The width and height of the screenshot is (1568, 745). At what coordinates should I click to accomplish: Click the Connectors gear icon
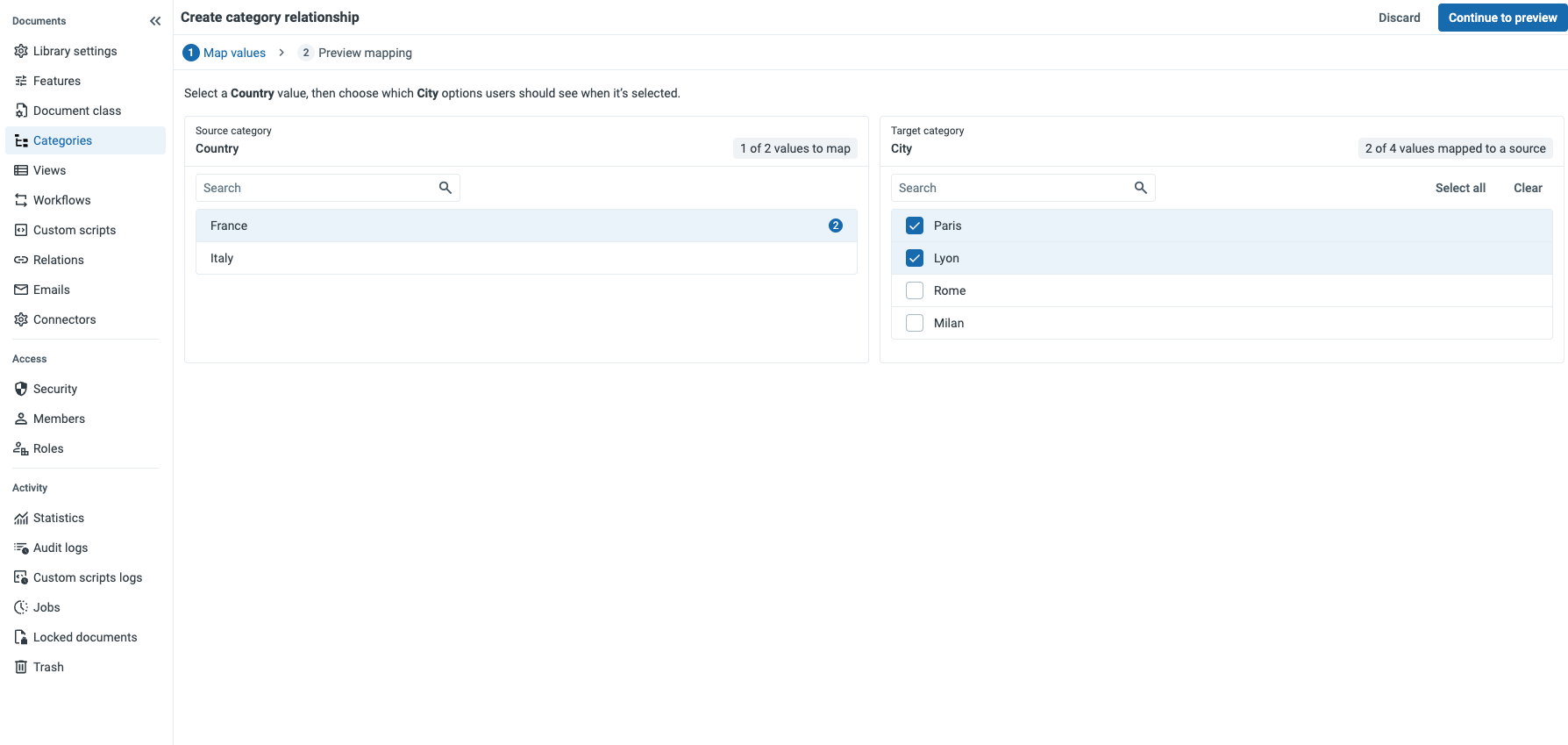pyautogui.click(x=21, y=319)
